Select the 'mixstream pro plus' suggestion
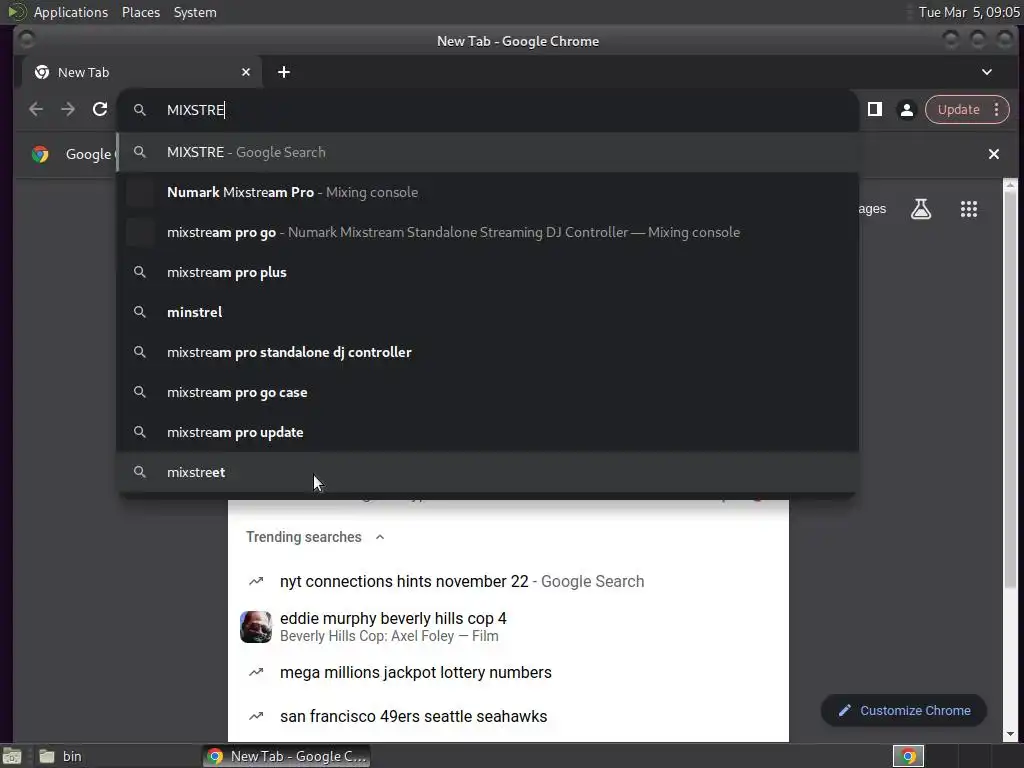This screenshot has width=1024, height=768. [x=487, y=272]
